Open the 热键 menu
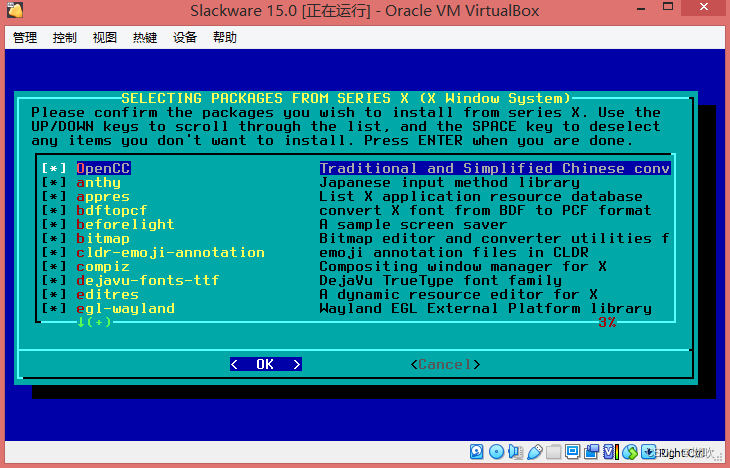The image size is (730, 468). tap(144, 37)
